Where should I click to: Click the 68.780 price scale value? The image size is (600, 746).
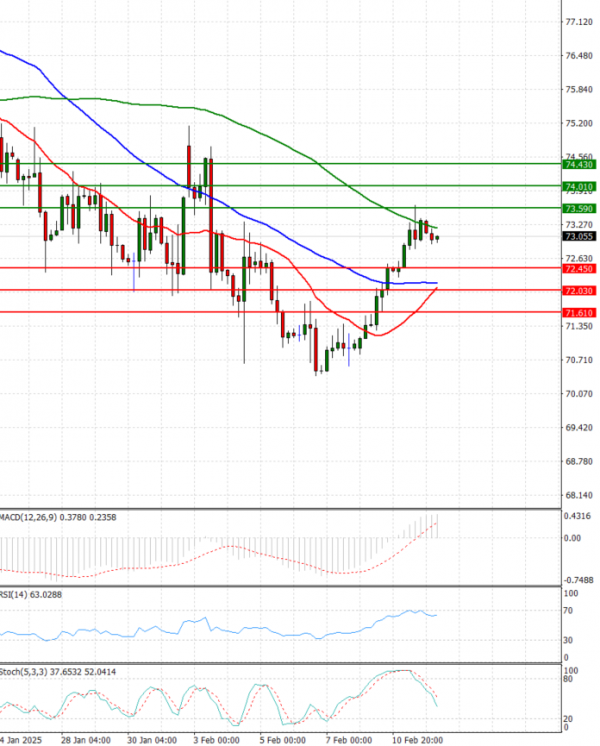[579, 461]
